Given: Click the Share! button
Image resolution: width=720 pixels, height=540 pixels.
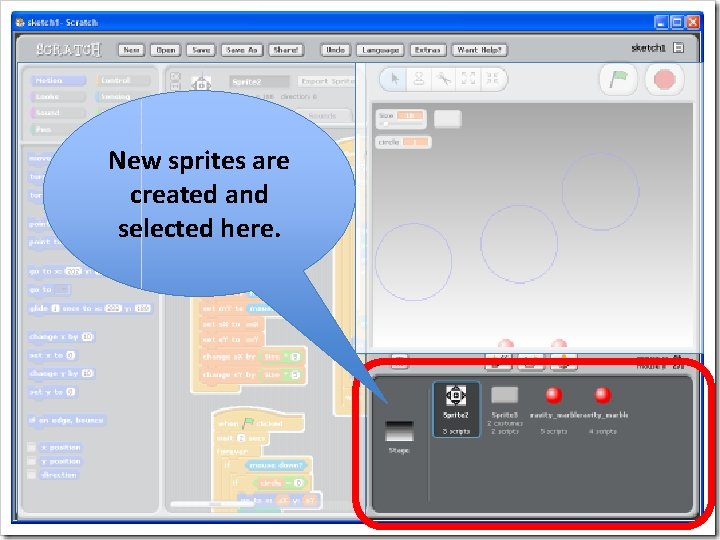Looking at the screenshot, I should pos(286,50).
